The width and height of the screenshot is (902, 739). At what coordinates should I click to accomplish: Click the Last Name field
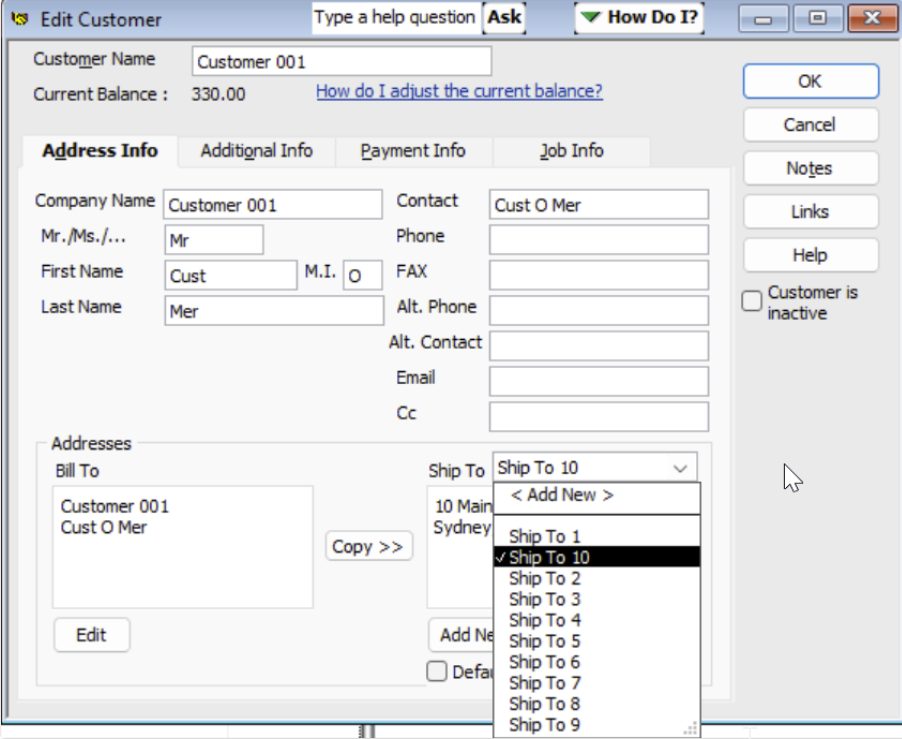pos(274,311)
